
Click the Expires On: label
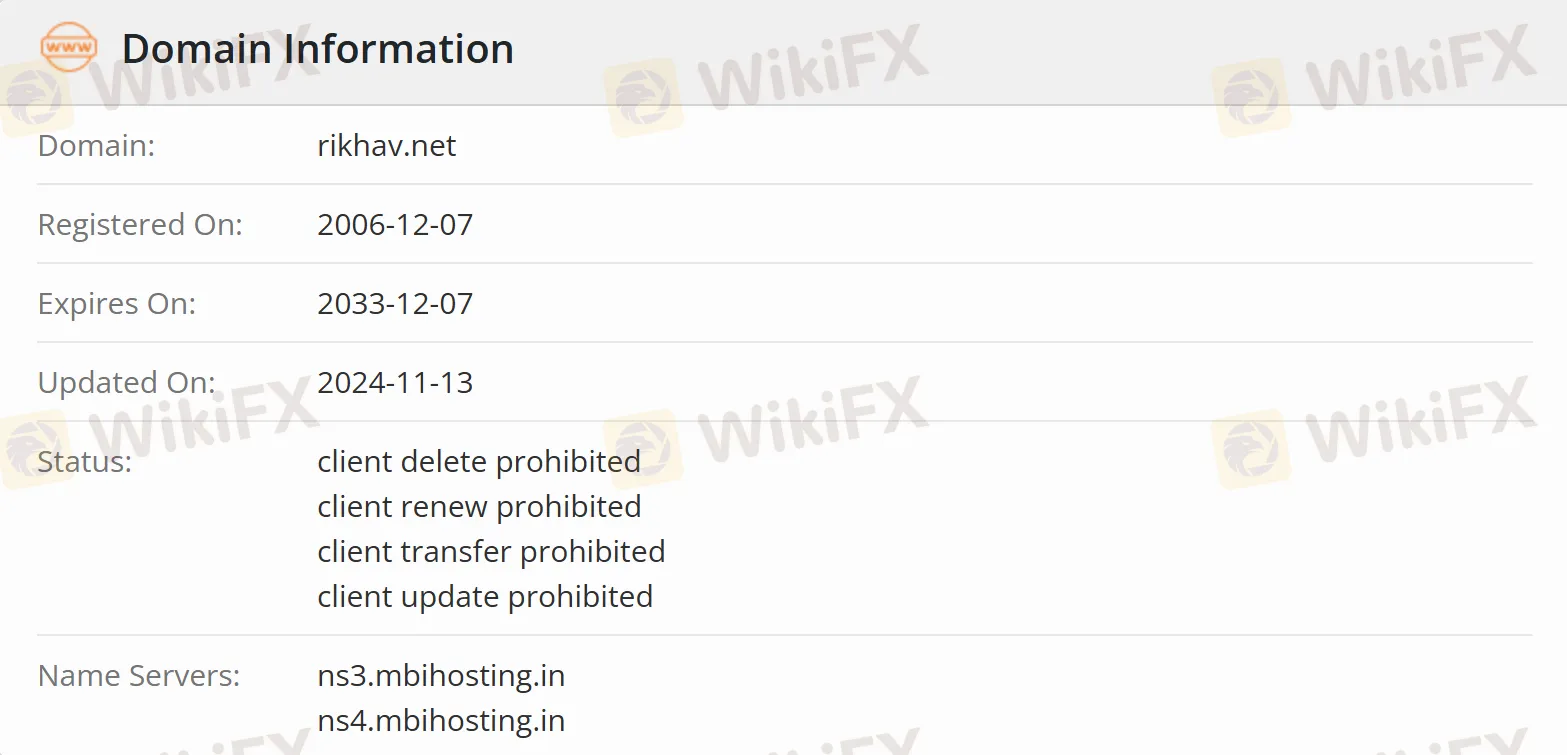[117, 304]
